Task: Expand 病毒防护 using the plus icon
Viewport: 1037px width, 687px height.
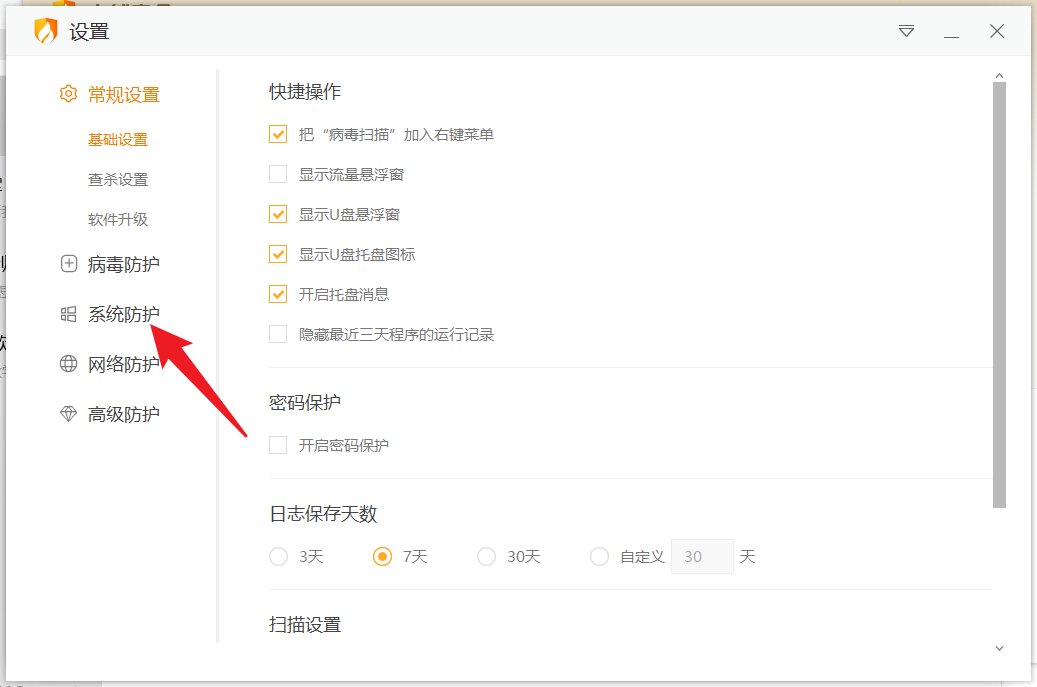Action: click(x=67, y=264)
